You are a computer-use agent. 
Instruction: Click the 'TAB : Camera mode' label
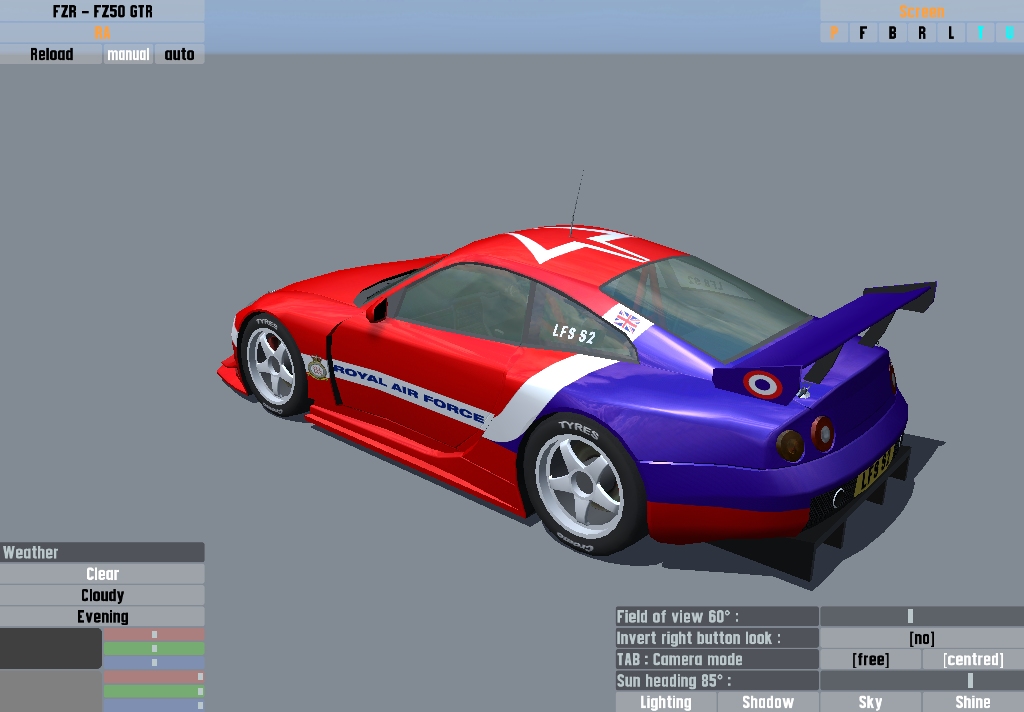click(x=717, y=660)
